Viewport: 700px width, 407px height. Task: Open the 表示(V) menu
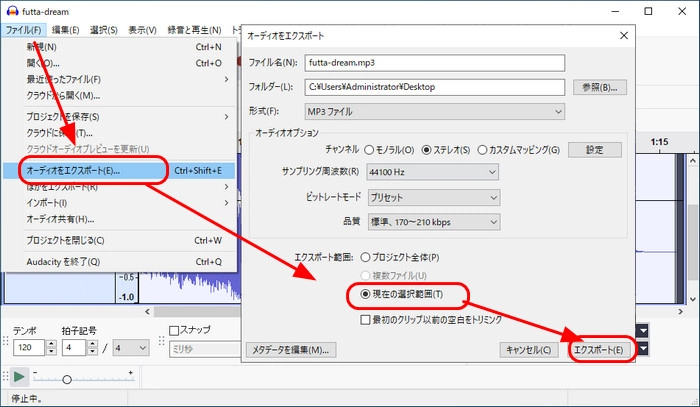142,30
